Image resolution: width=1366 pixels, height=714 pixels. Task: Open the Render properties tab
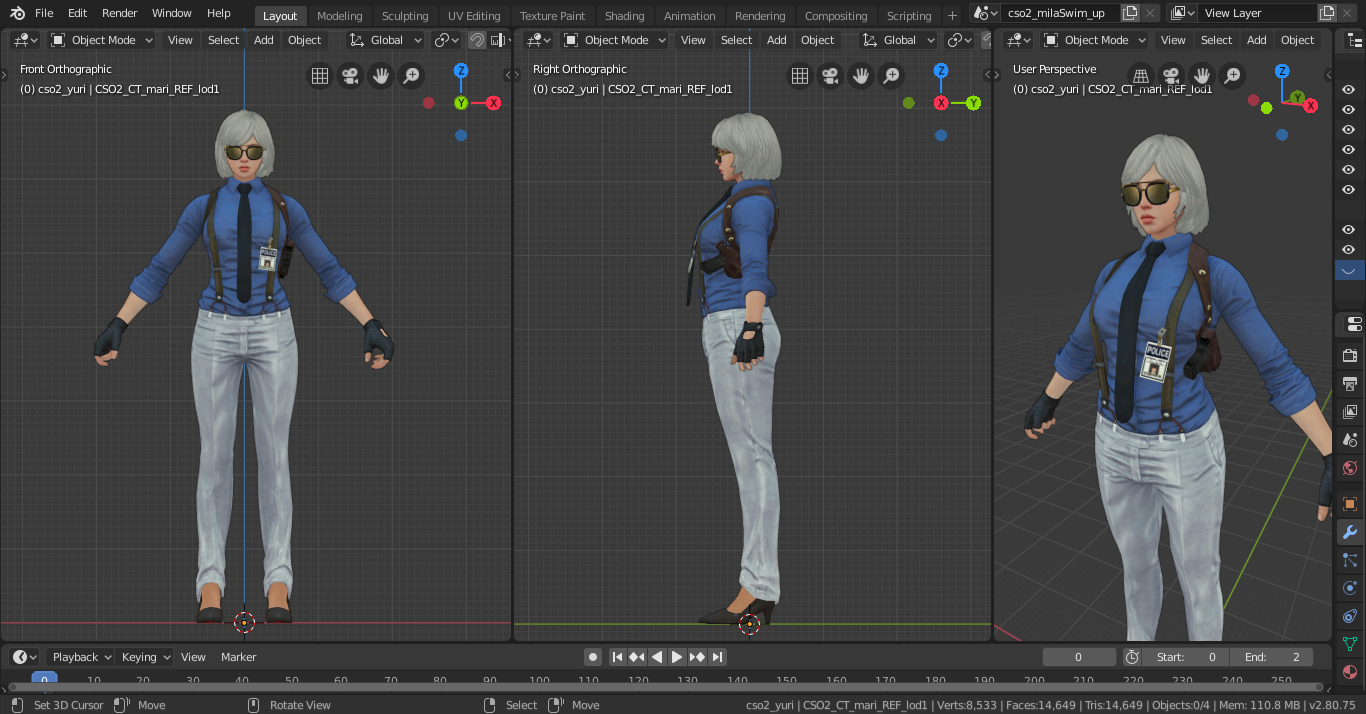tap(1349, 355)
